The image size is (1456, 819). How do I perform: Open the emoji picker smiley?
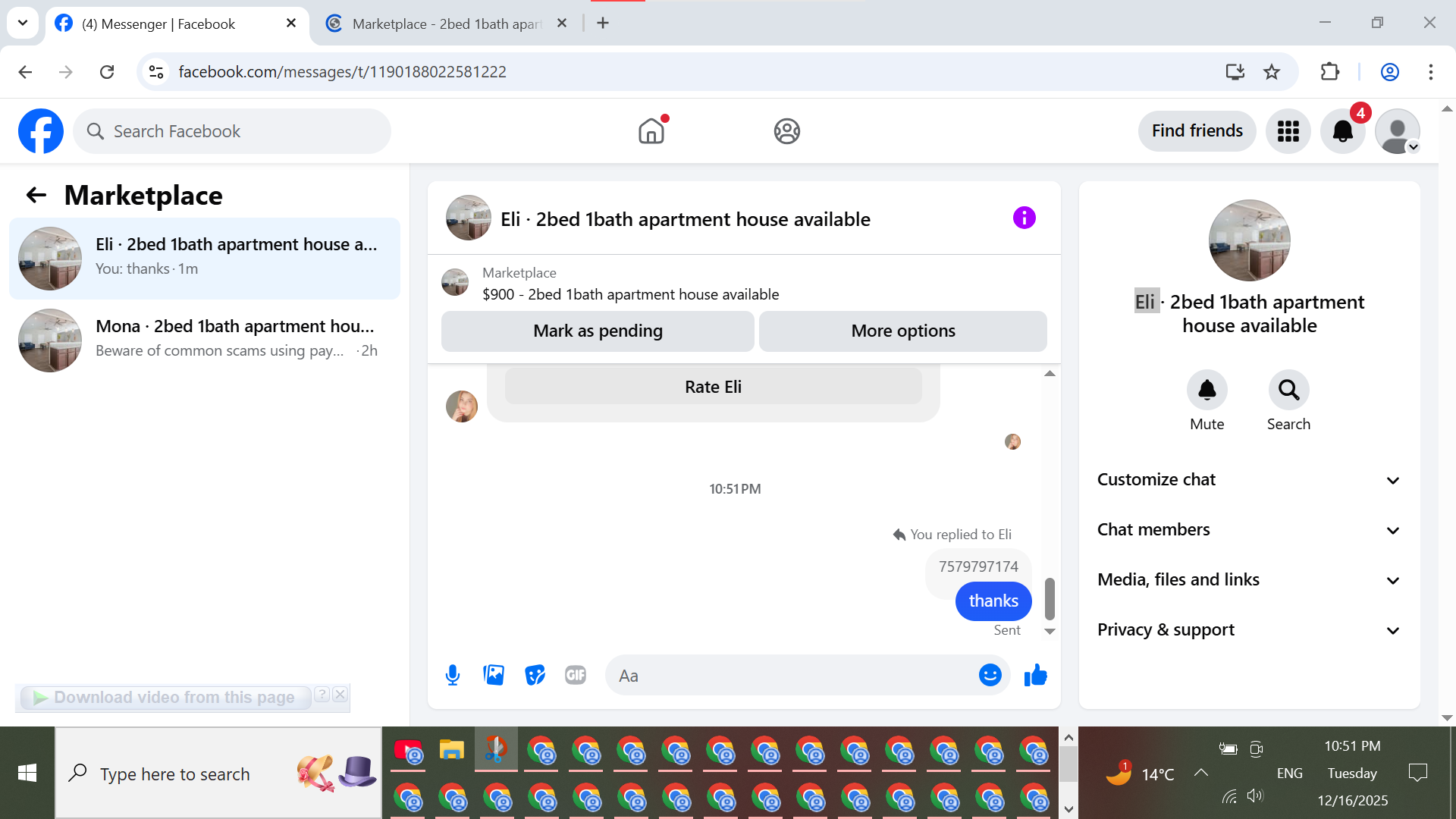click(990, 675)
